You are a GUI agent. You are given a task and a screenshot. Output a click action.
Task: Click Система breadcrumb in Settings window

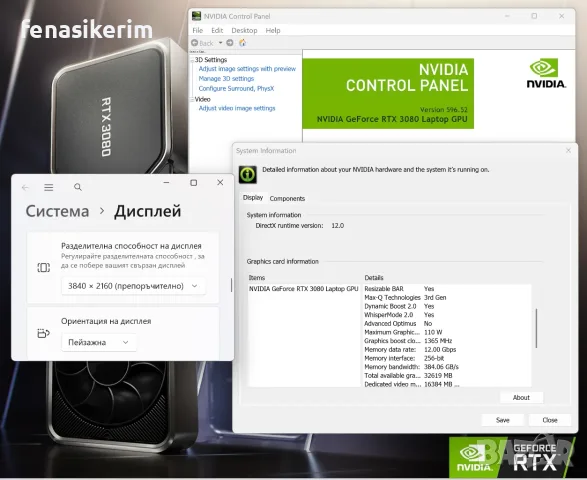[57, 211]
